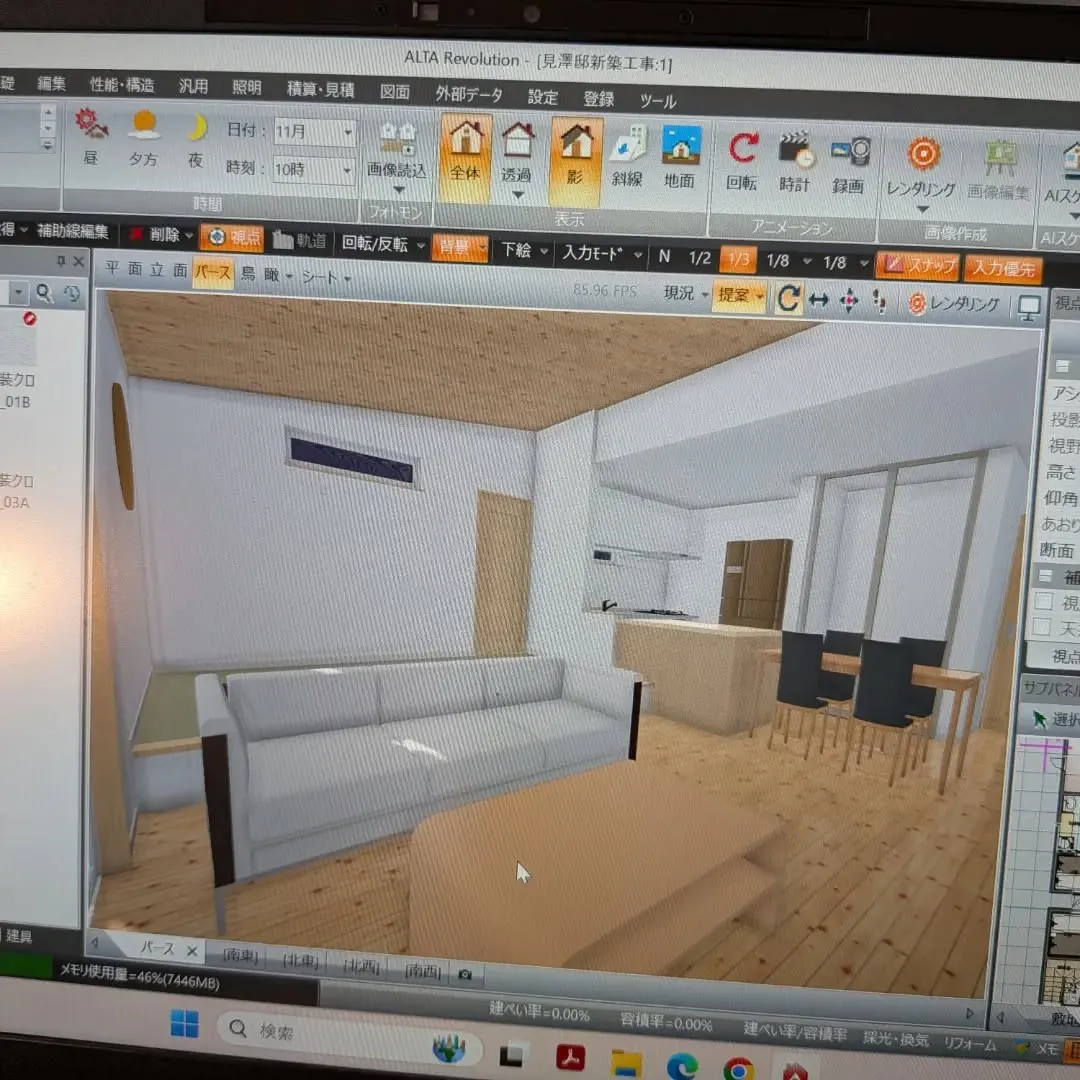Open the 照明 menu
Viewport: 1080px width, 1080px height.
point(247,87)
